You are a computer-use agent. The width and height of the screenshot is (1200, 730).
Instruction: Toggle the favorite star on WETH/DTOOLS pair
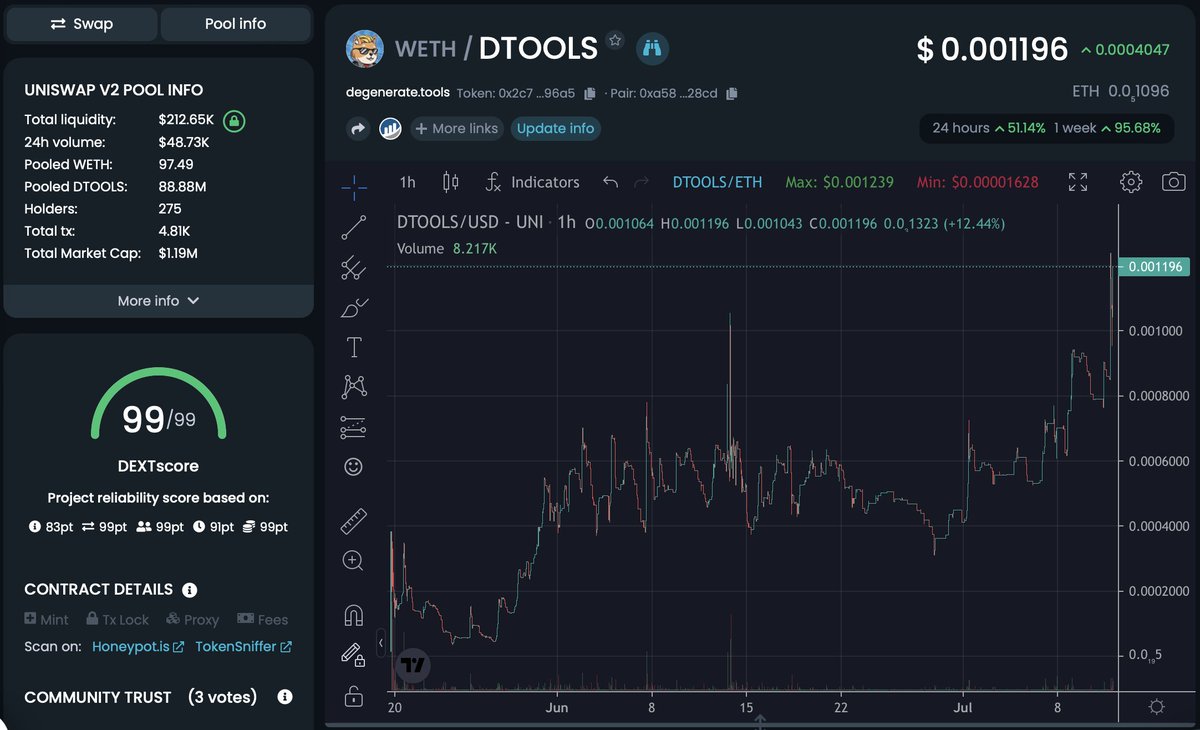(x=615, y=41)
